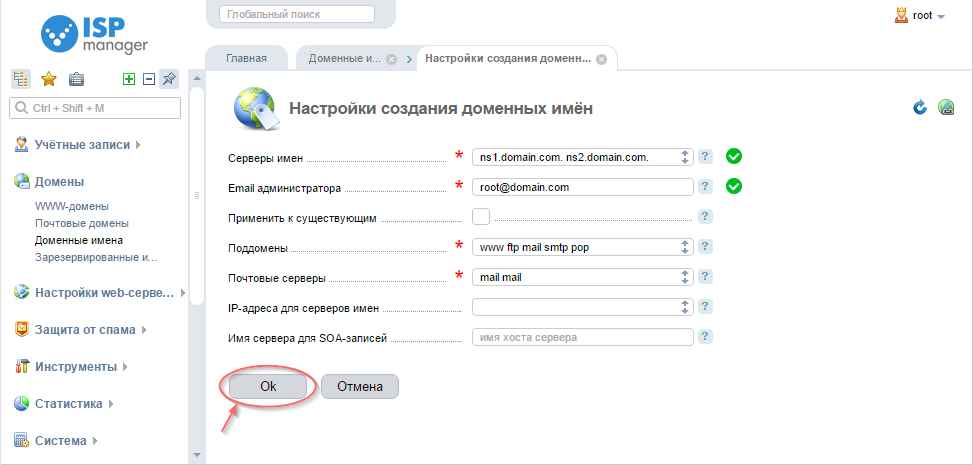Click sidebar scrollbar down arrow
This screenshot has width=973, height=465.
tap(197, 454)
